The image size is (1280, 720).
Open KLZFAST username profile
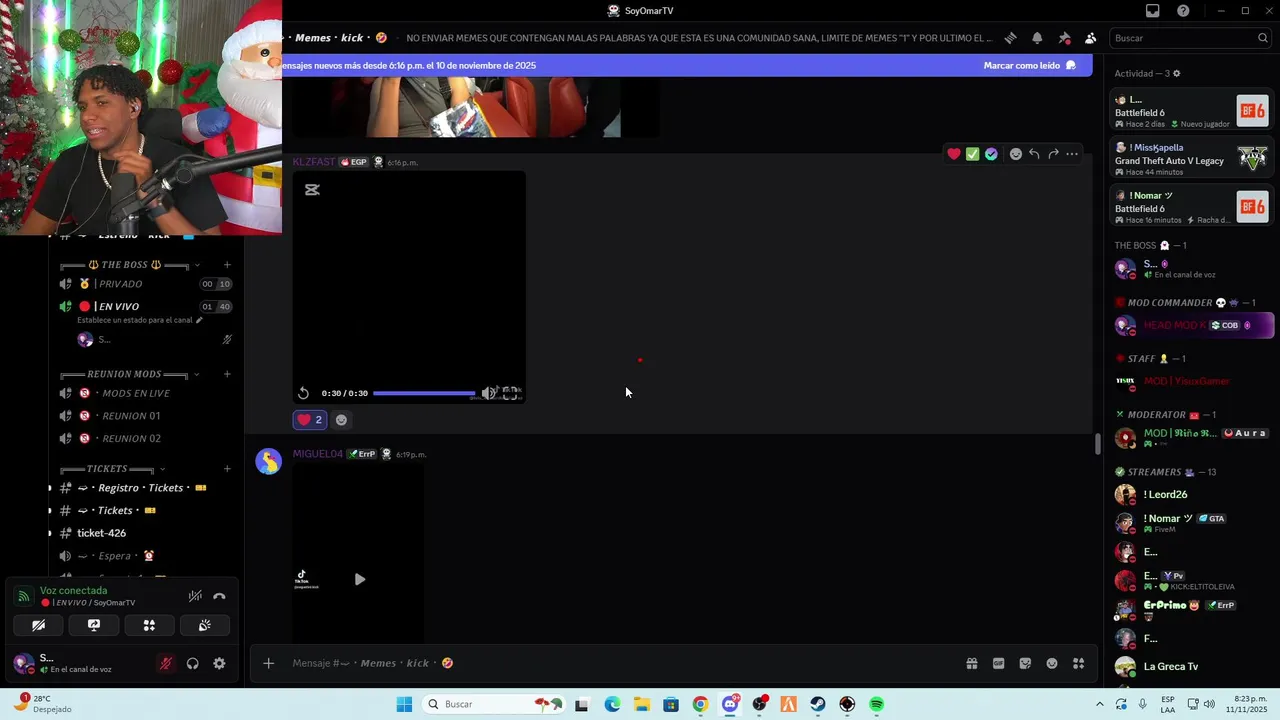(x=314, y=162)
